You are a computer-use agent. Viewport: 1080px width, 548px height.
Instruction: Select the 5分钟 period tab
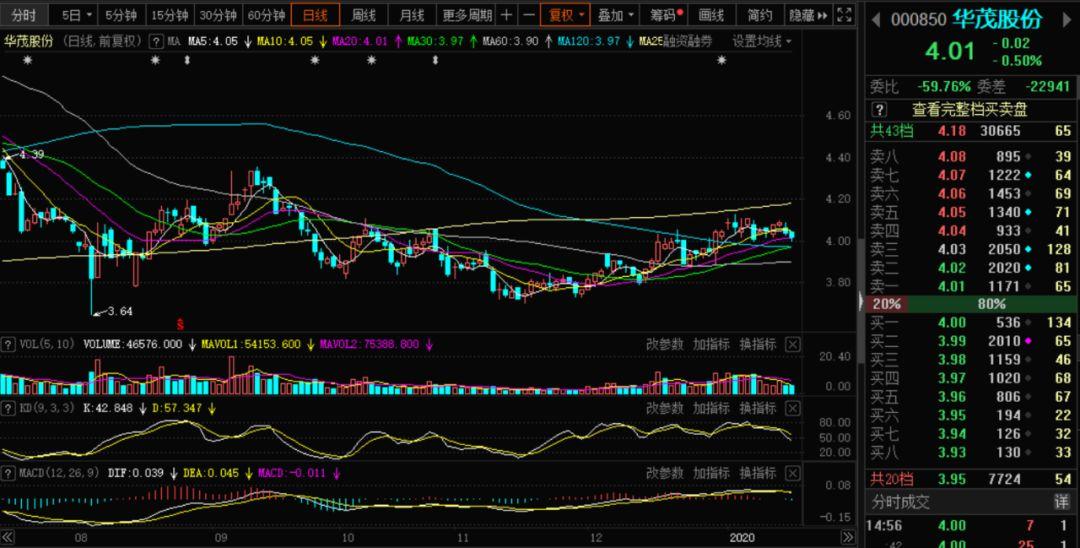coord(121,14)
